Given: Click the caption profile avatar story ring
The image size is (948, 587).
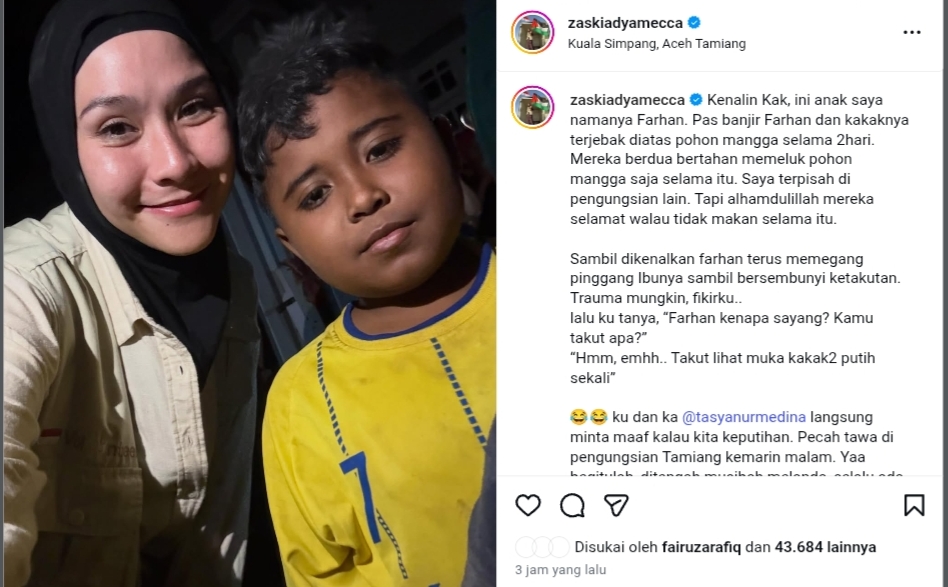Looking at the screenshot, I should click(x=533, y=107).
